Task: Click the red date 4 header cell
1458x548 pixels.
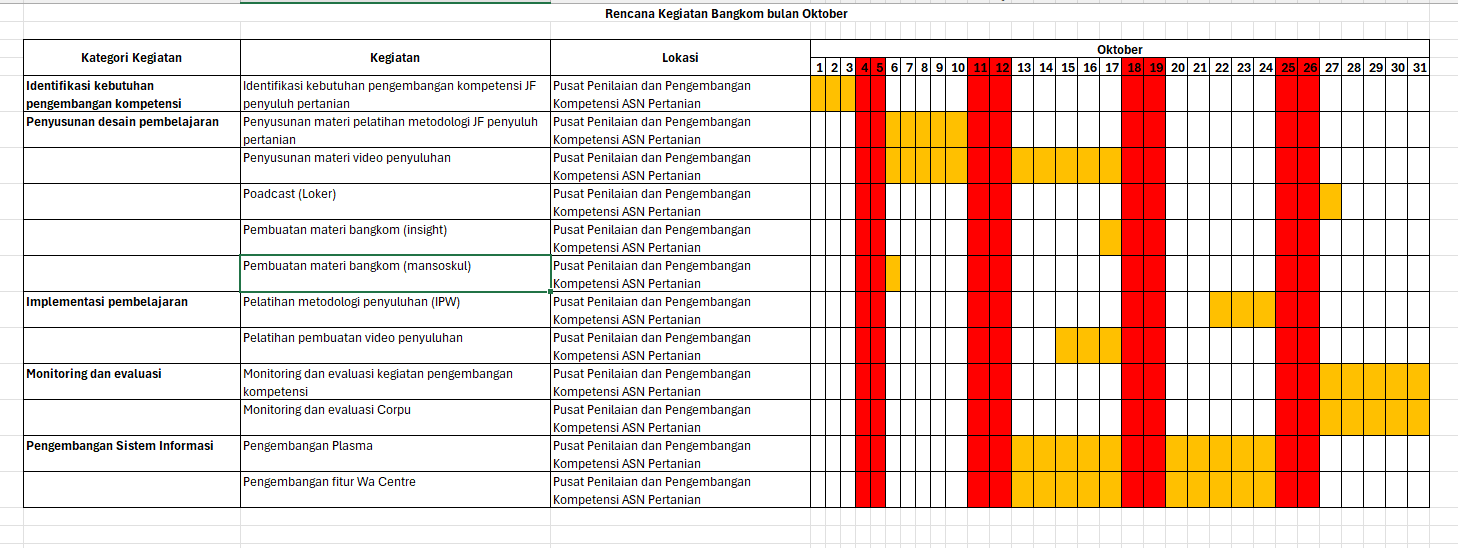Action: click(x=864, y=68)
